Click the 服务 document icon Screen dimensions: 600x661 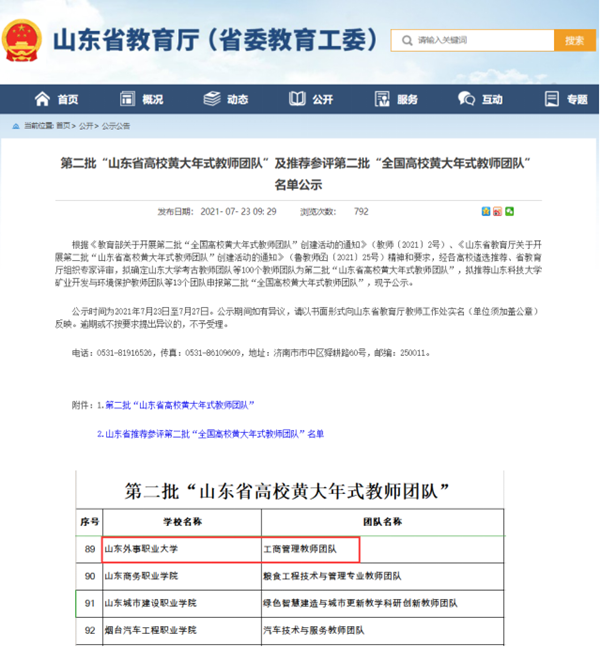coord(382,99)
